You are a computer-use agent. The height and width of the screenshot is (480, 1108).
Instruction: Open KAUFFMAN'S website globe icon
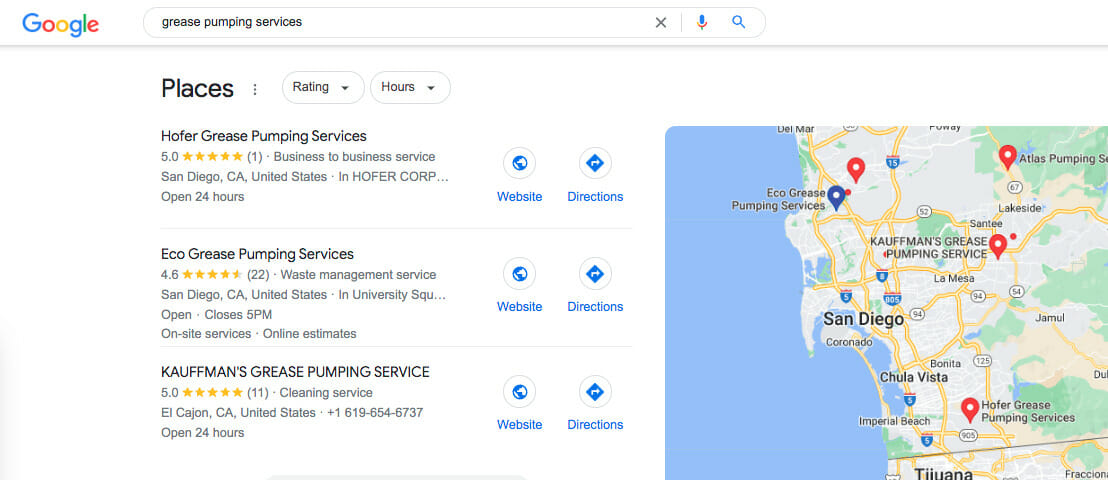coord(519,392)
